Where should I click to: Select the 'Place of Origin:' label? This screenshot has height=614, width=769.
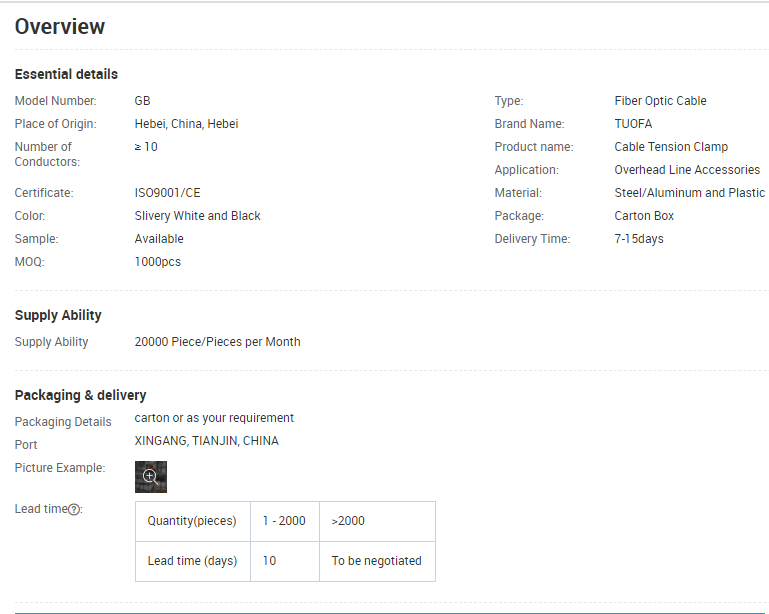55,124
